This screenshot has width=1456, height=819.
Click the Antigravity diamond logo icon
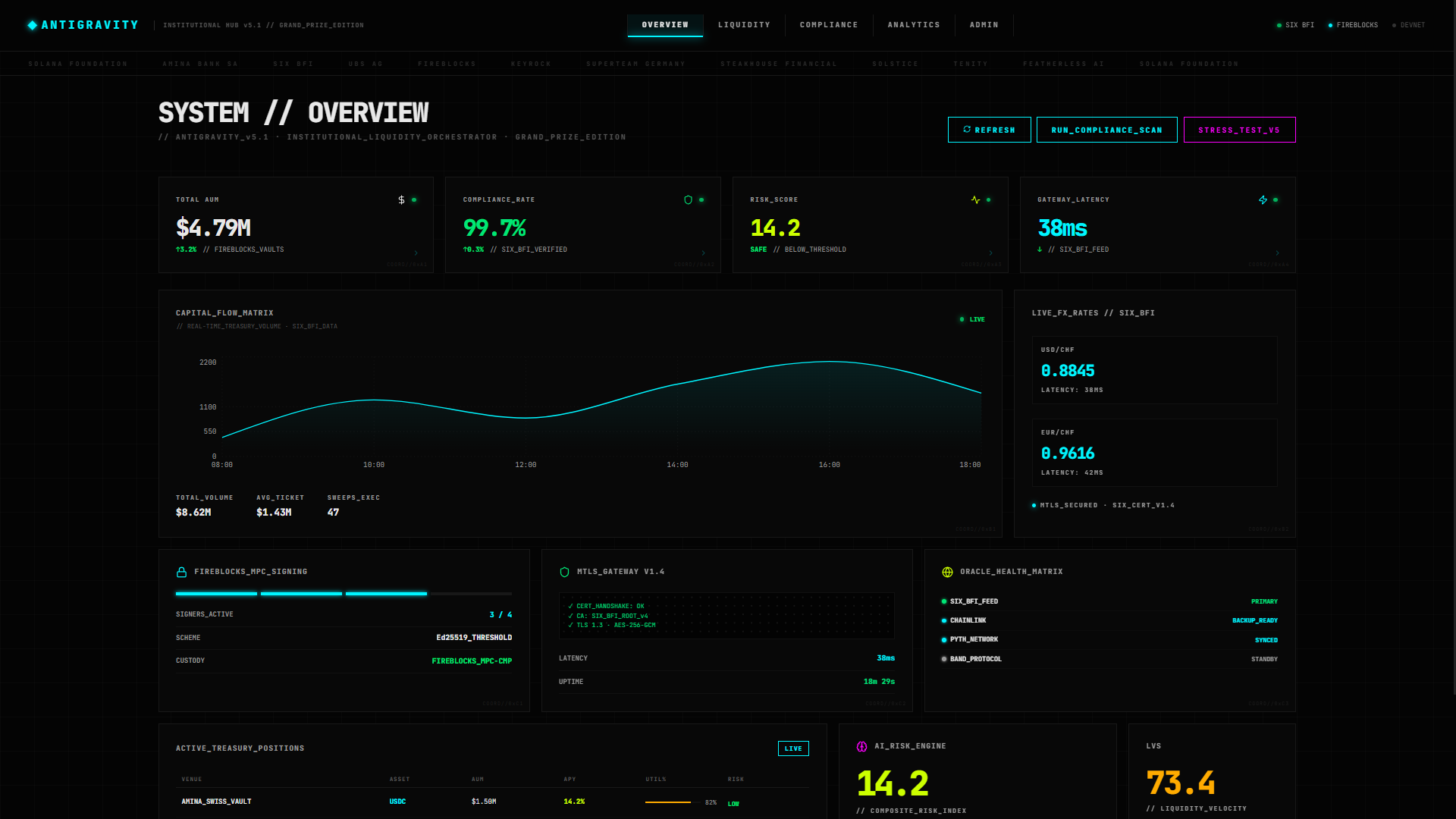32,25
